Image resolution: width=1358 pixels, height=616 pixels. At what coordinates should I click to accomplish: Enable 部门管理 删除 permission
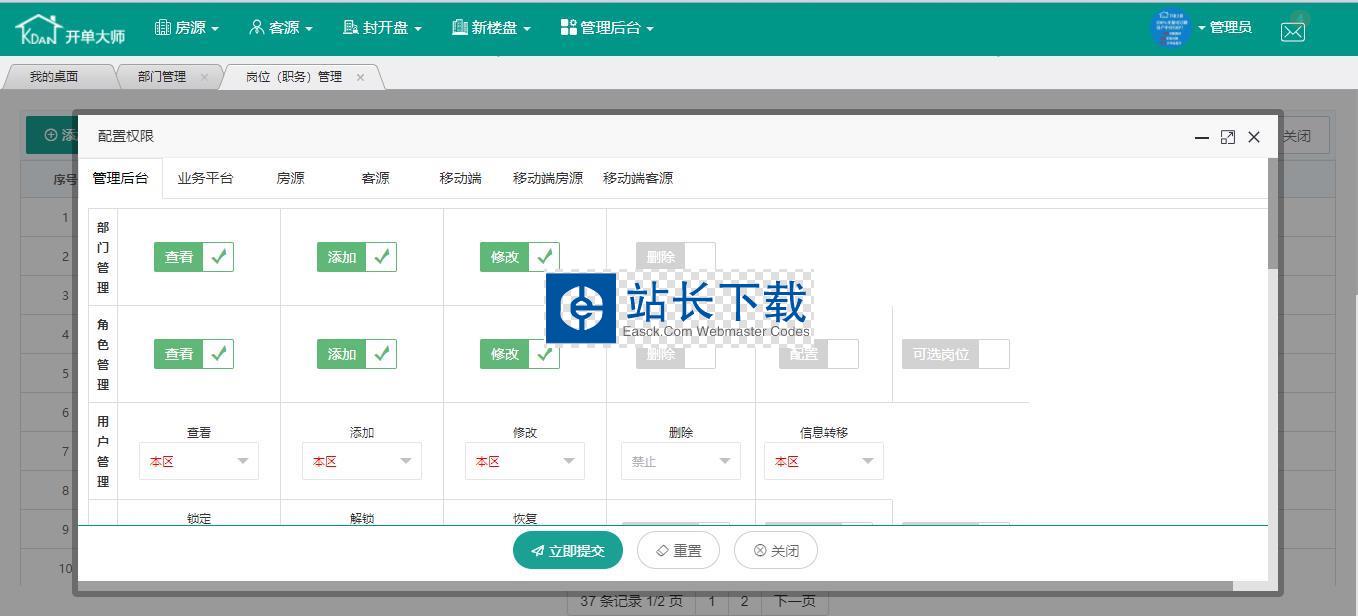[675, 257]
